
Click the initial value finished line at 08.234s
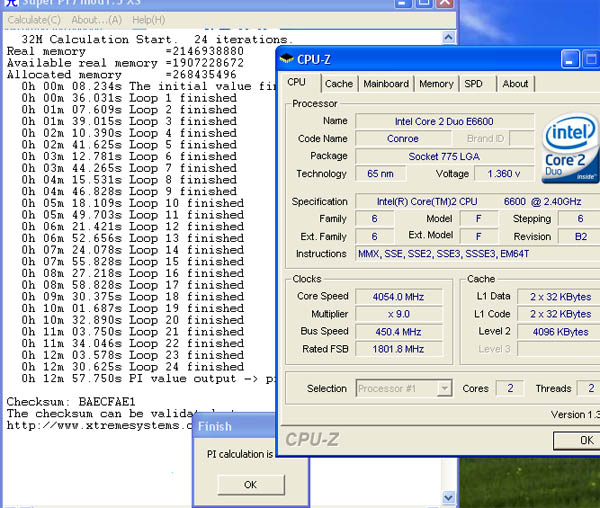148,86
